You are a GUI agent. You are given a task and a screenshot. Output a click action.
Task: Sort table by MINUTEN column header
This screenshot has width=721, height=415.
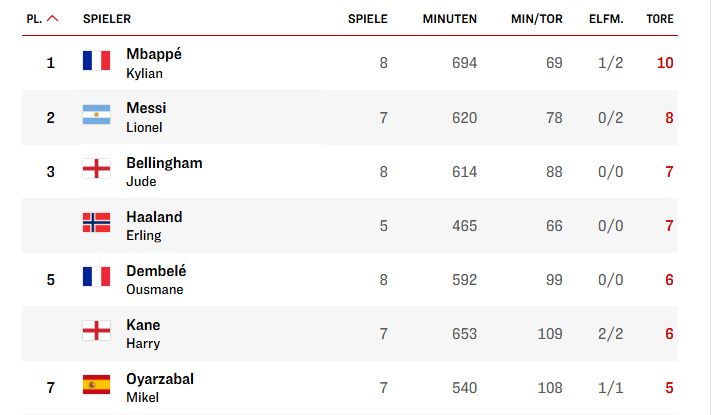(x=450, y=19)
